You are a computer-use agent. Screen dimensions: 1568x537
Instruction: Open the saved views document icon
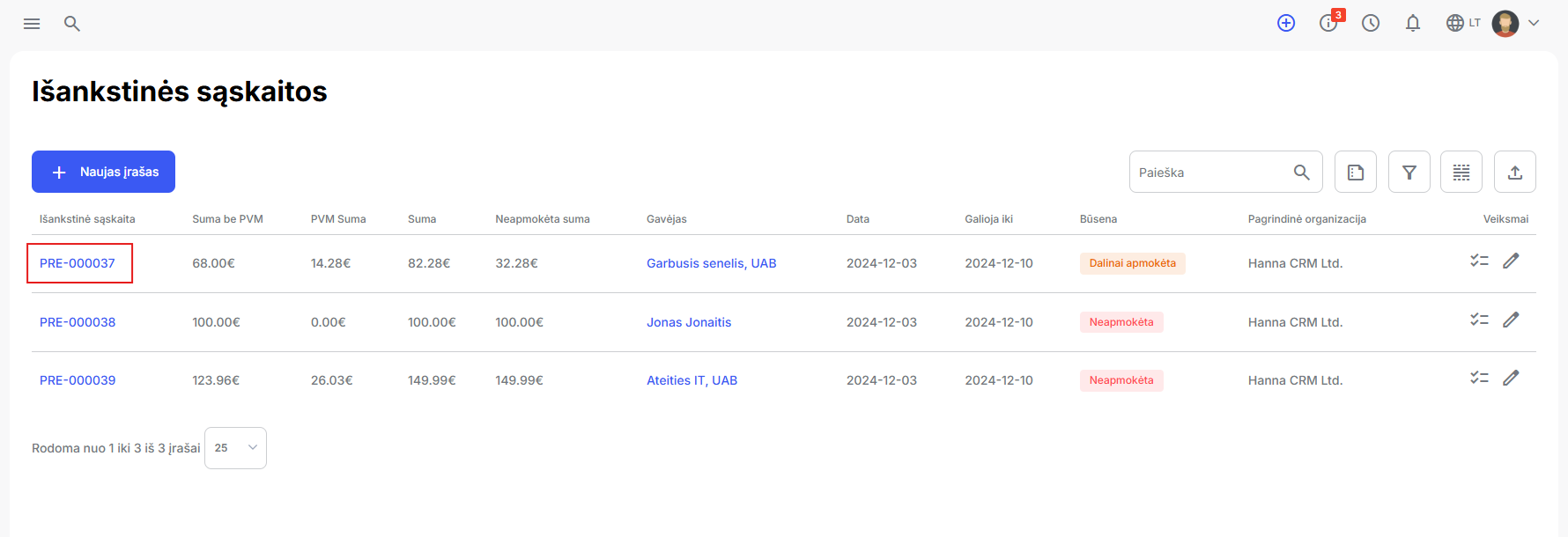click(1356, 172)
